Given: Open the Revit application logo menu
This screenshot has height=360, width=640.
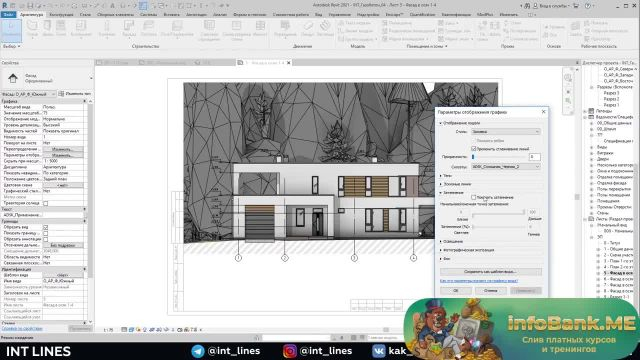Looking at the screenshot, I should [4, 6].
